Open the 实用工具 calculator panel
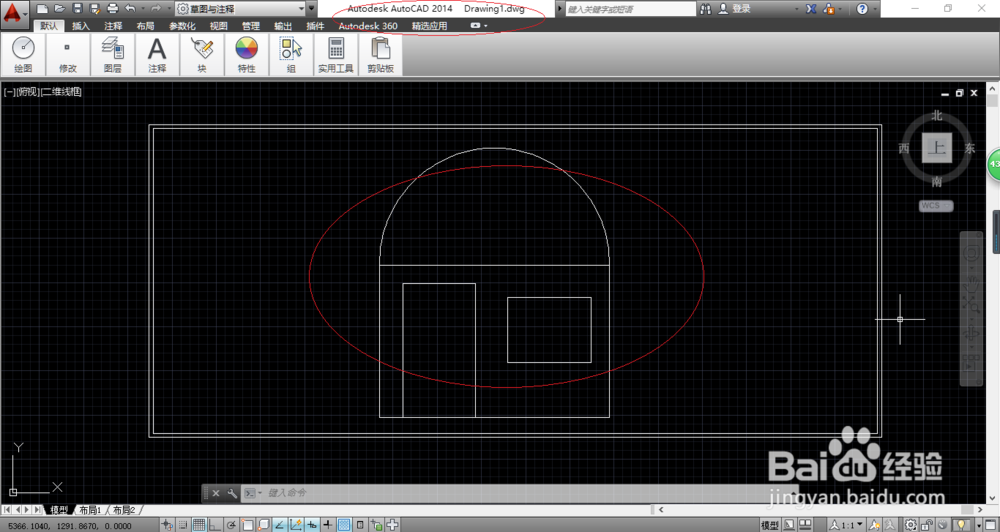 (x=336, y=55)
